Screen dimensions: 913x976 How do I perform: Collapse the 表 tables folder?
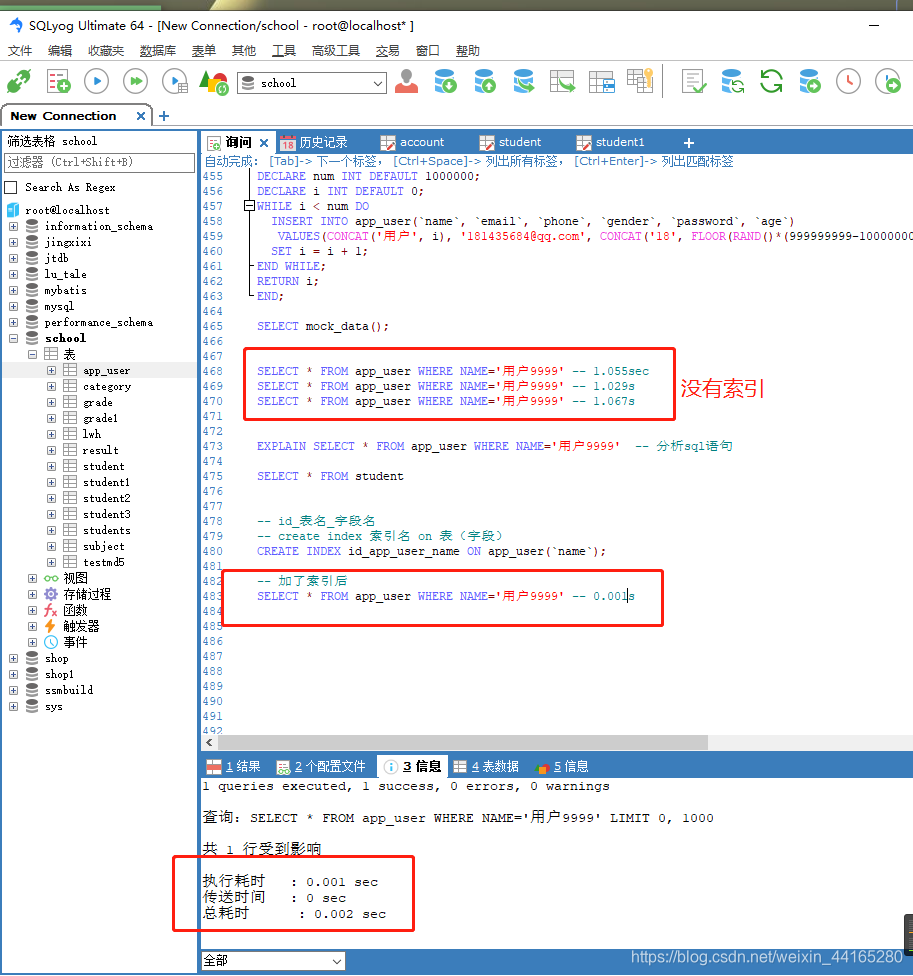click(32, 354)
